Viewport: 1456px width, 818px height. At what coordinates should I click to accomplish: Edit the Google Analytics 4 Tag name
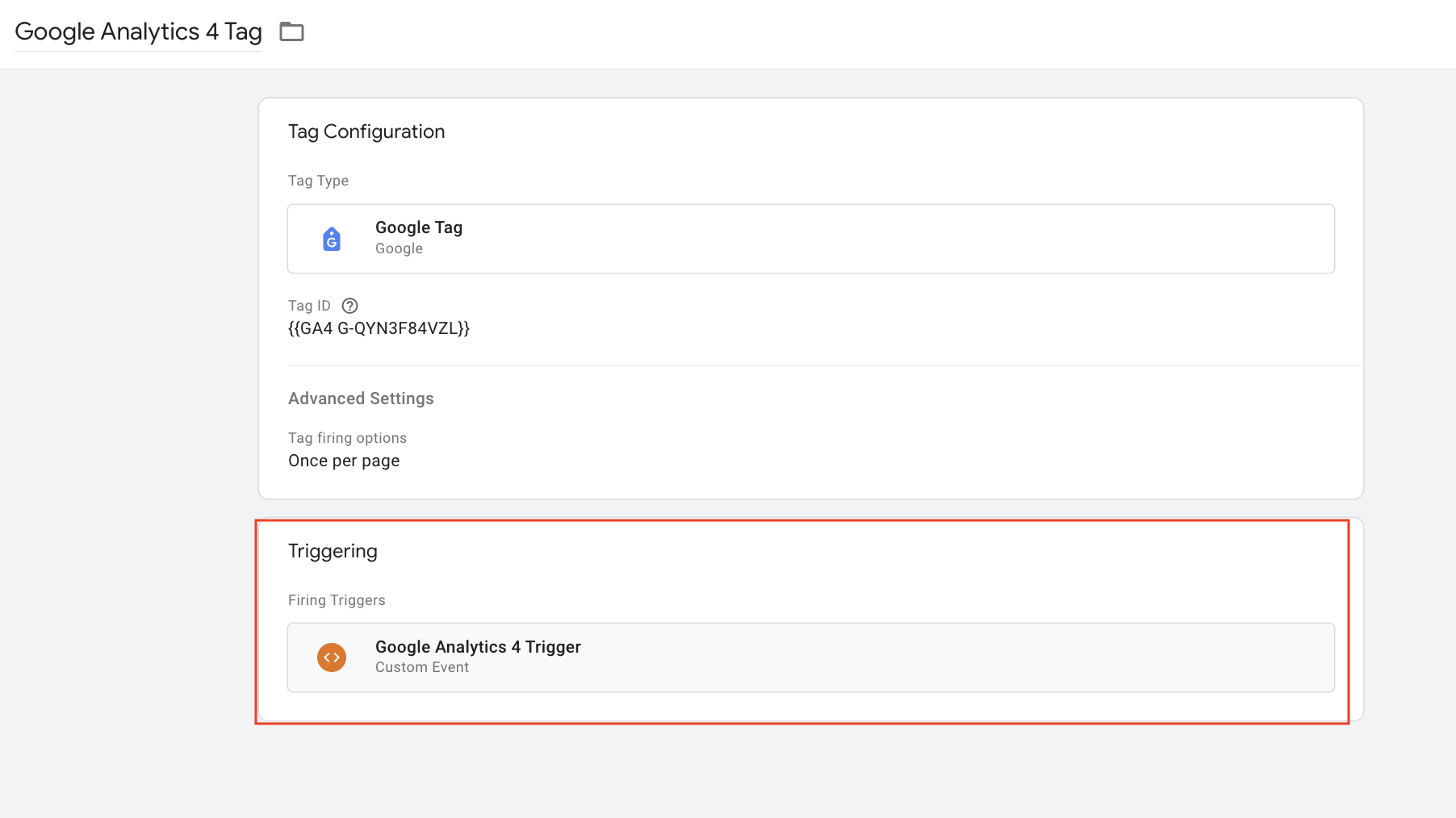pyautogui.click(x=138, y=31)
